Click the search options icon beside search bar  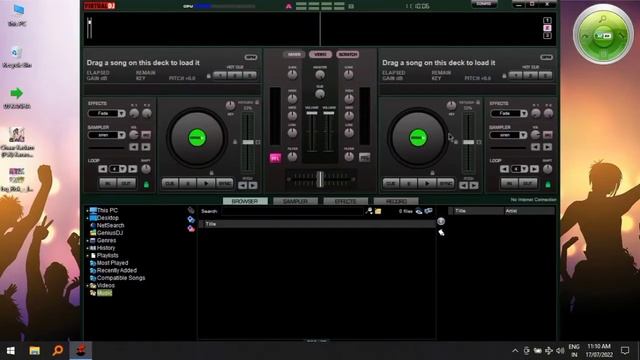[369, 211]
